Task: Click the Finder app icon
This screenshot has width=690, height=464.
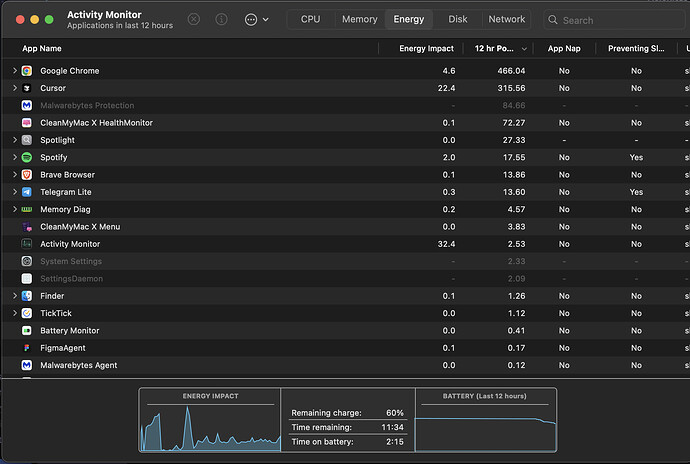Action: click(27, 296)
